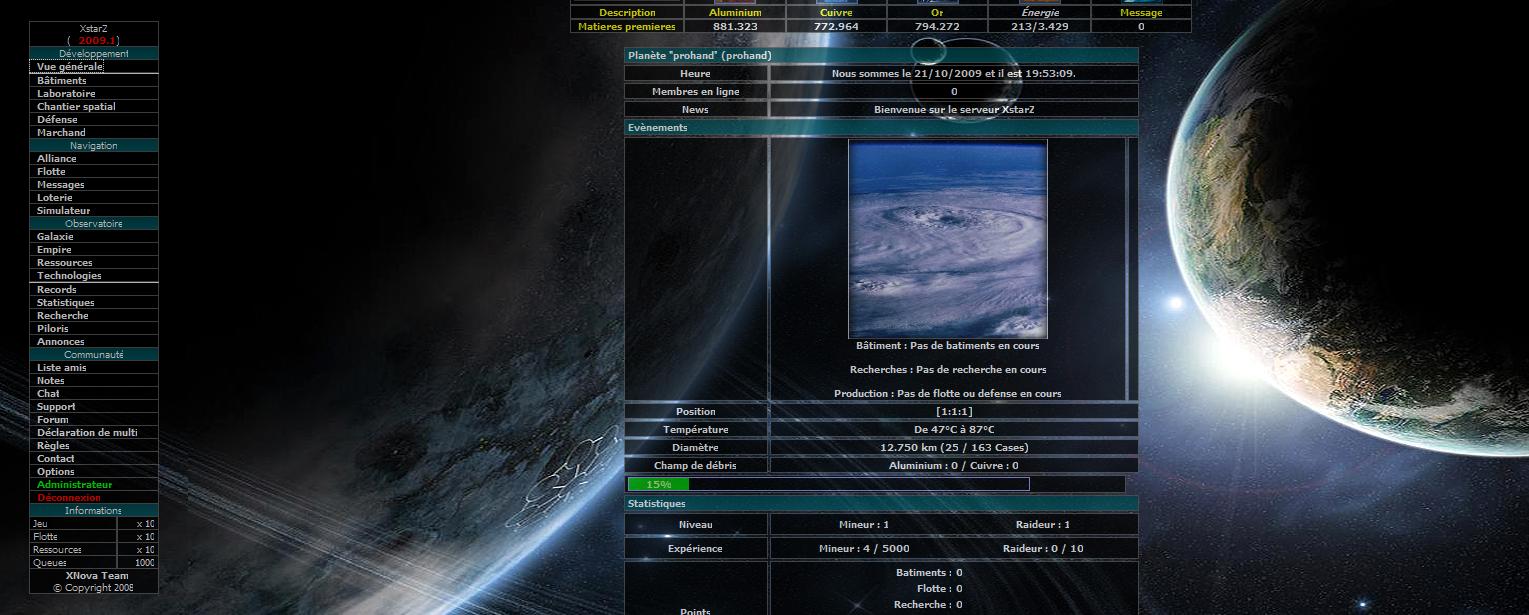Click the copper amount 772.964
The image size is (1529, 615).
coord(836,27)
